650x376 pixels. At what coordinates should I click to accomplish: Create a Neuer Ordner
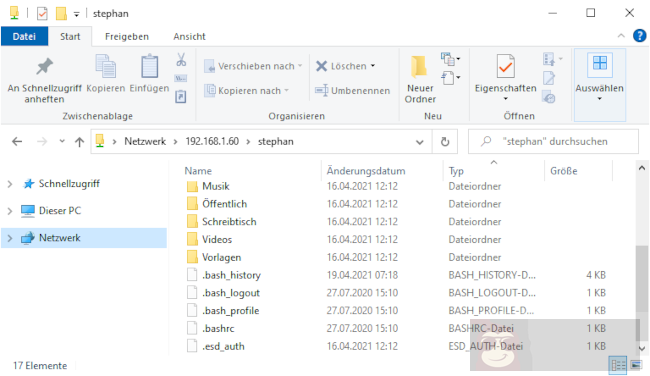420,80
